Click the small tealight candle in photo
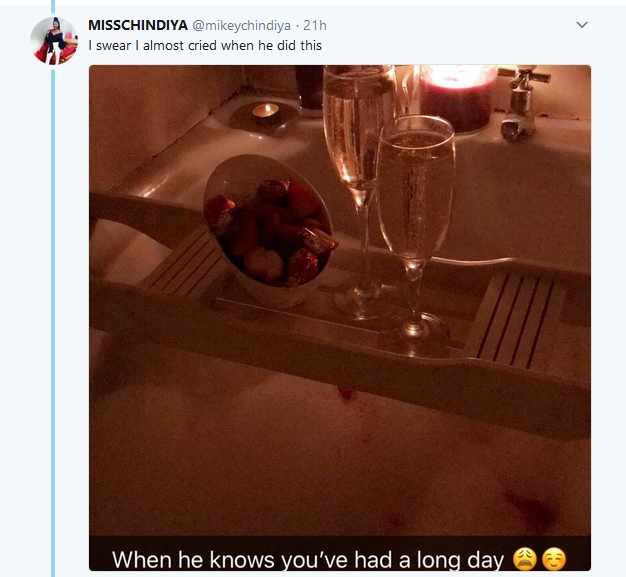The width and height of the screenshot is (626, 577). pyautogui.click(x=265, y=110)
